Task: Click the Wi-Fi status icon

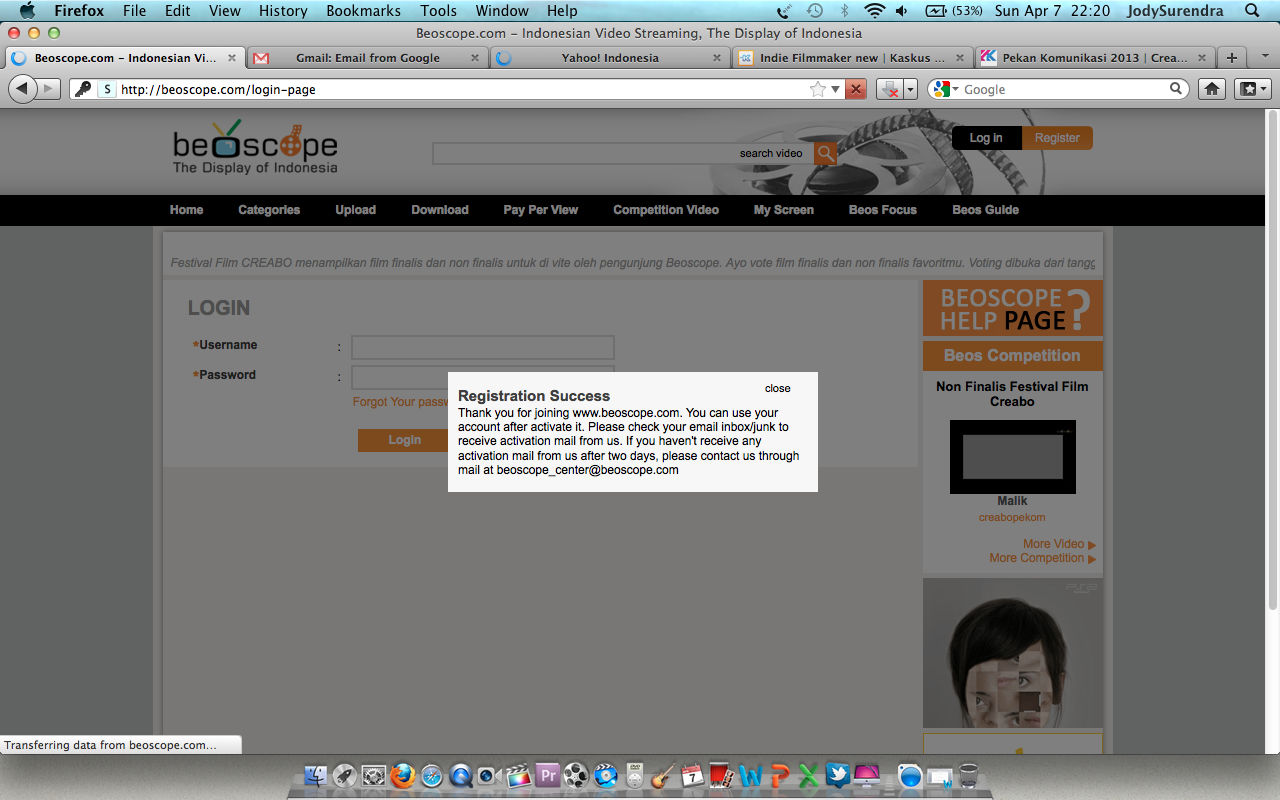Action: (875, 11)
